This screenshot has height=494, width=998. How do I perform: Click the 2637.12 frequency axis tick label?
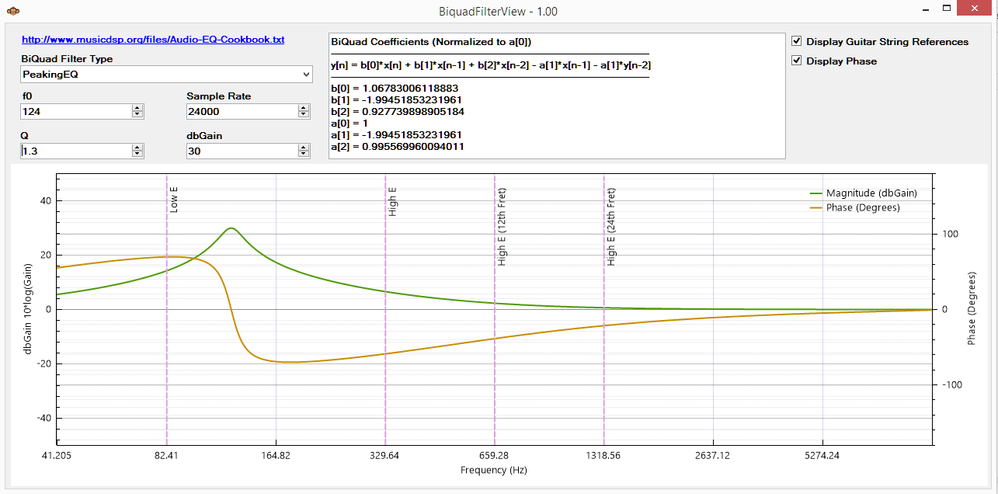713,455
